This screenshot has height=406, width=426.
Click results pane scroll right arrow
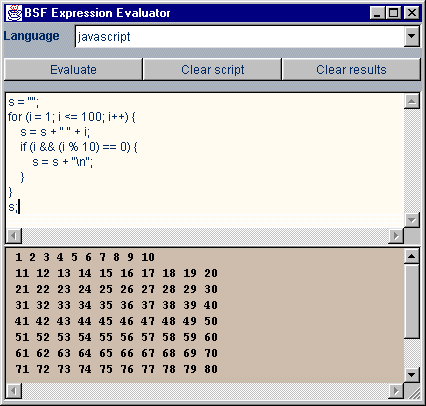pos(396,391)
